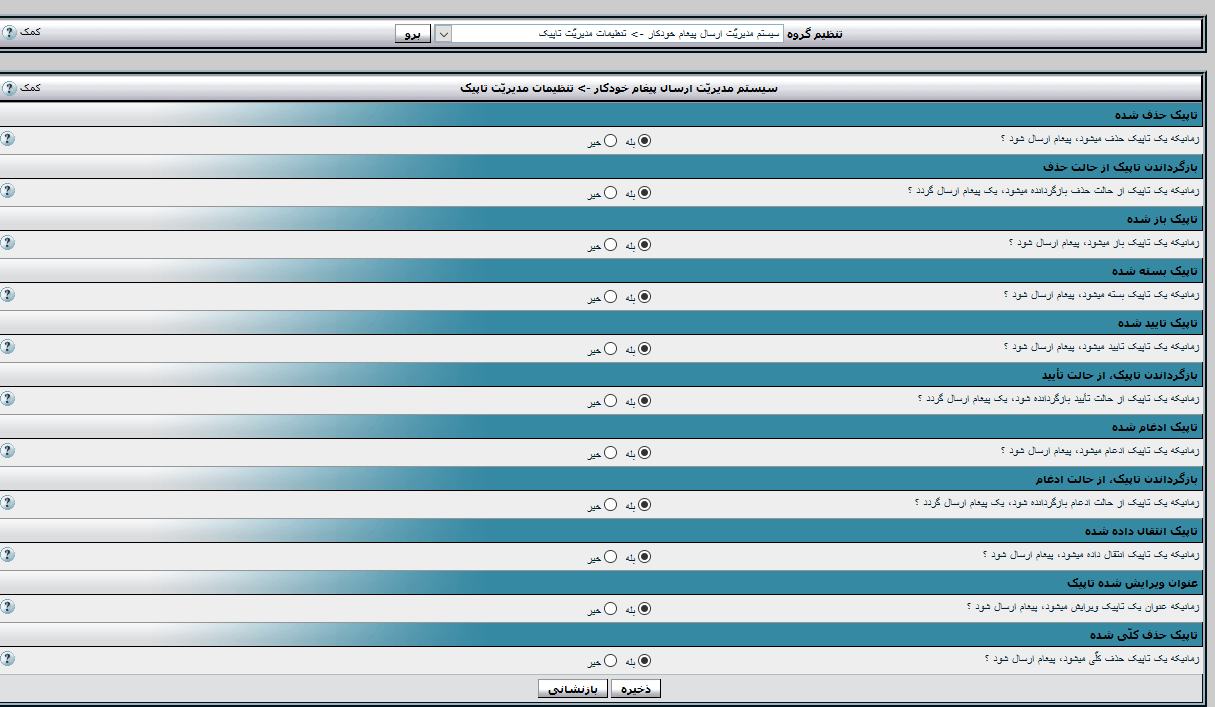Open the کمک help icon in the سیستم مدیریّت header
This screenshot has height=707, width=1215.
(8, 88)
